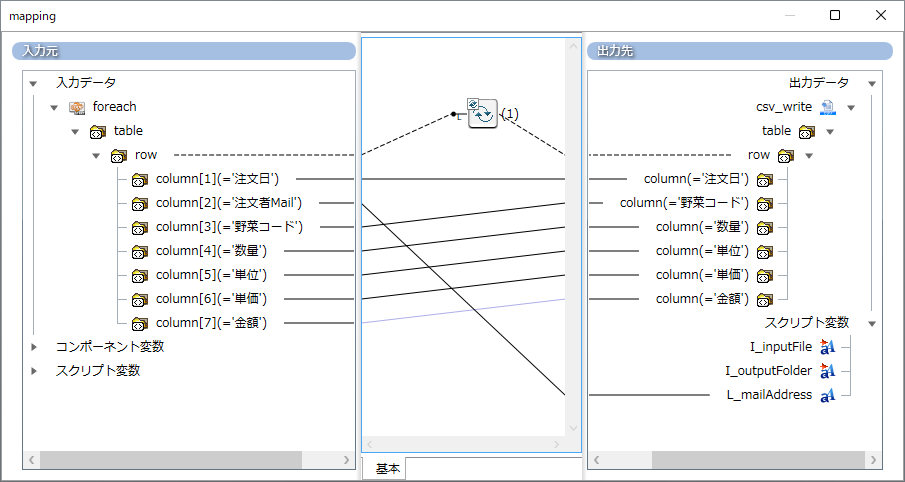Collapse the 出力データ tree node
Image resolution: width=905 pixels, height=482 pixels.
872,84
